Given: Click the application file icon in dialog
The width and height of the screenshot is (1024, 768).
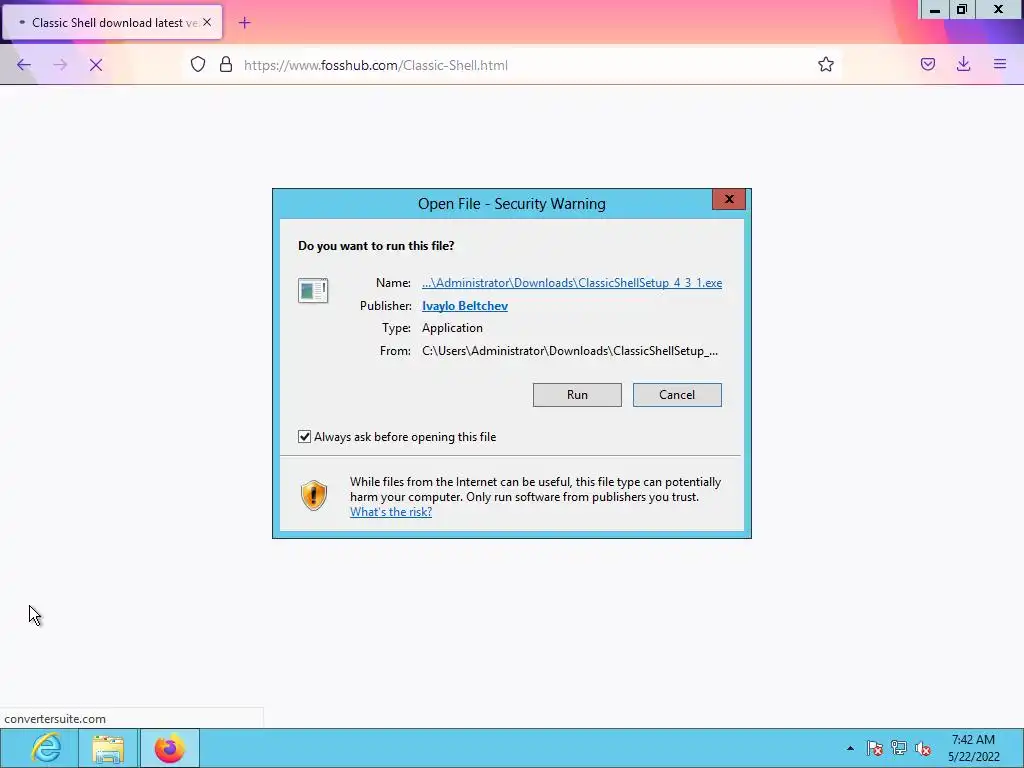Looking at the screenshot, I should [313, 290].
